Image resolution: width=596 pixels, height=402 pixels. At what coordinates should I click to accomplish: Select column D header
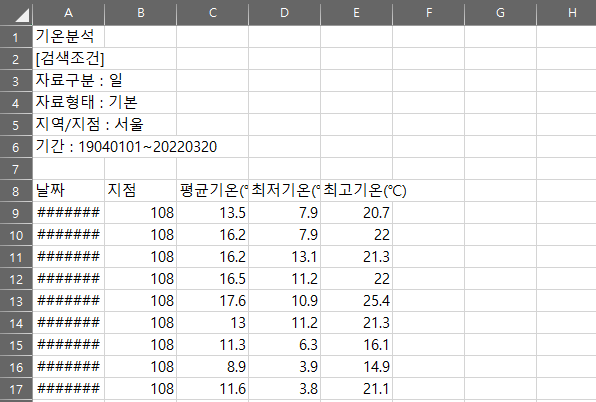(284, 13)
